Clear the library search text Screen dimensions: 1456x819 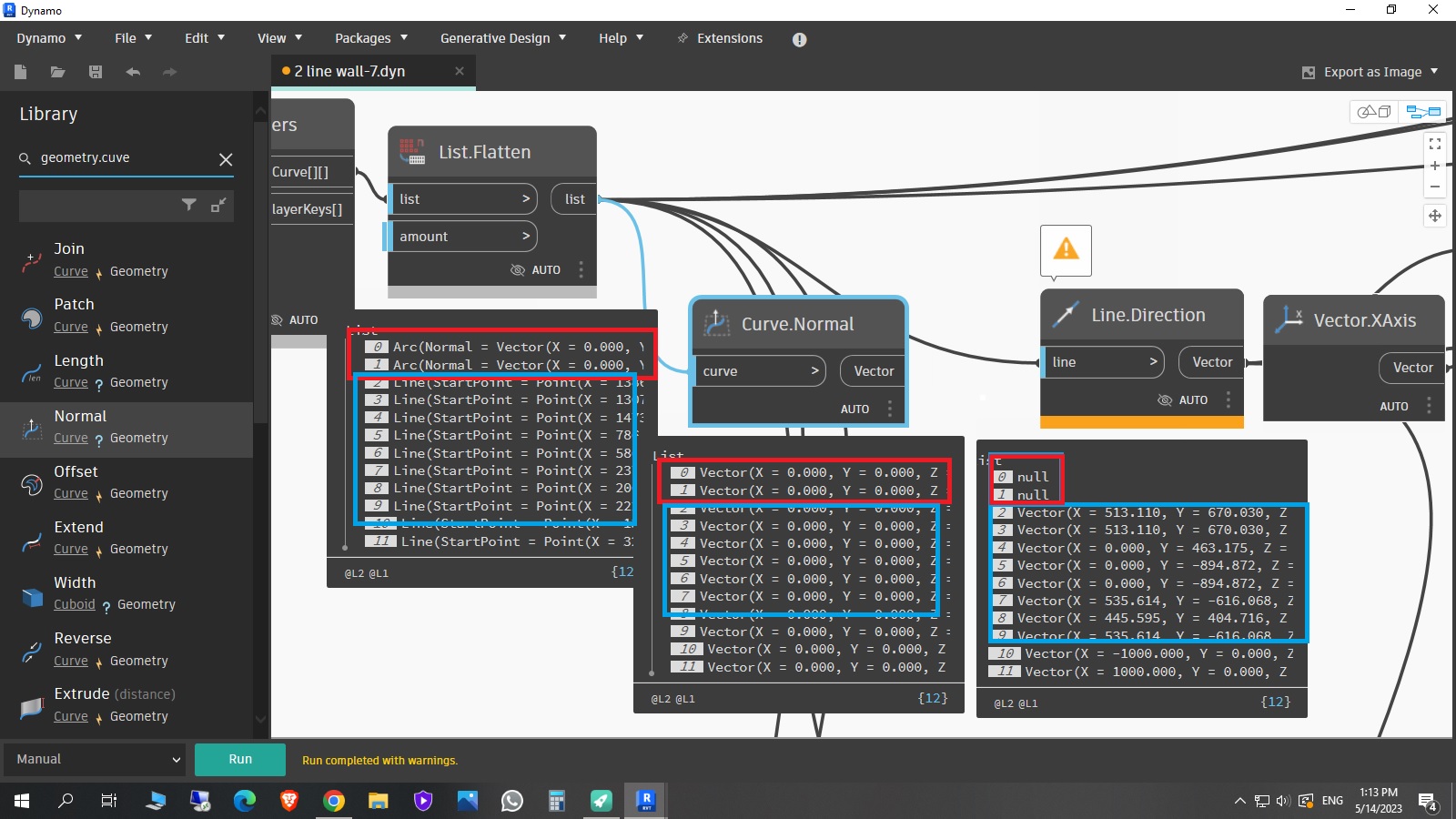tap(226, 159)
